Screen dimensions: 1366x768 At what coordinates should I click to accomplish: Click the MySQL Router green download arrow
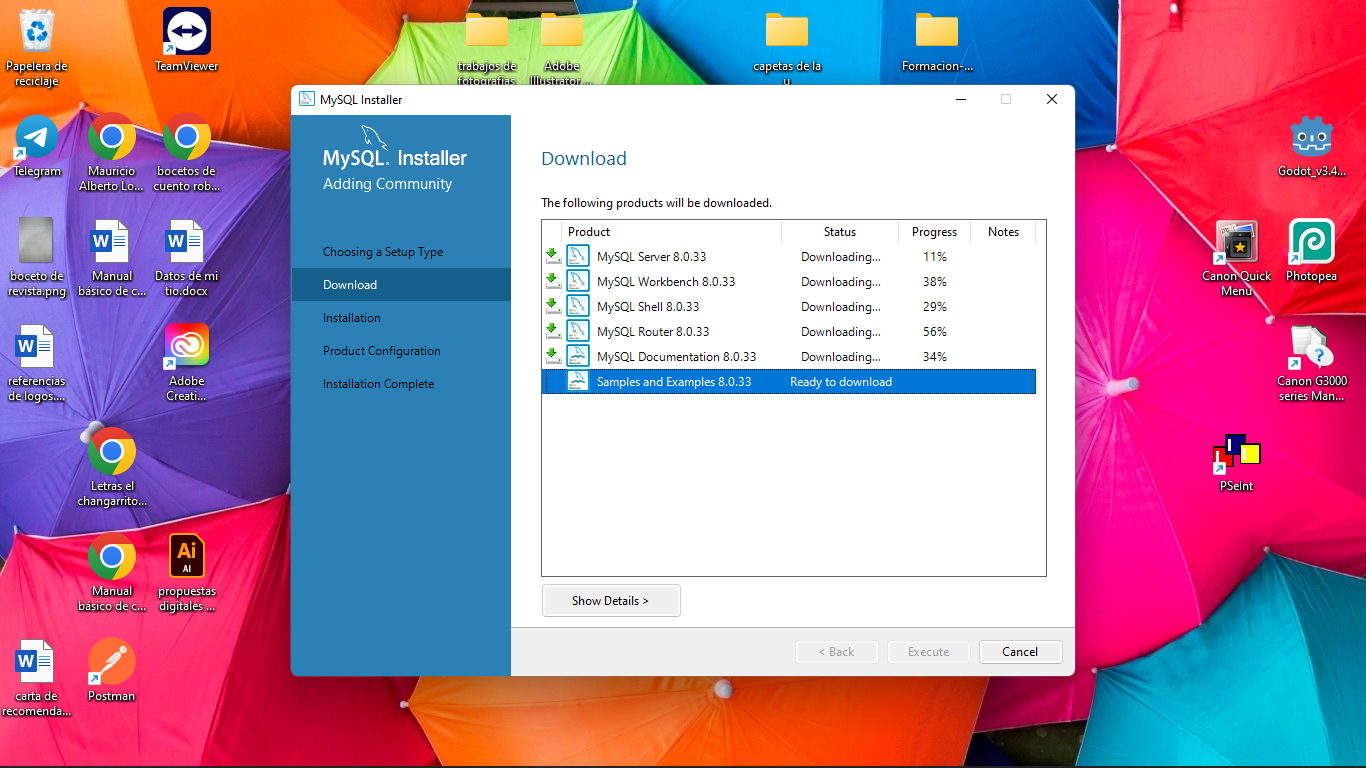click(553, 331)
